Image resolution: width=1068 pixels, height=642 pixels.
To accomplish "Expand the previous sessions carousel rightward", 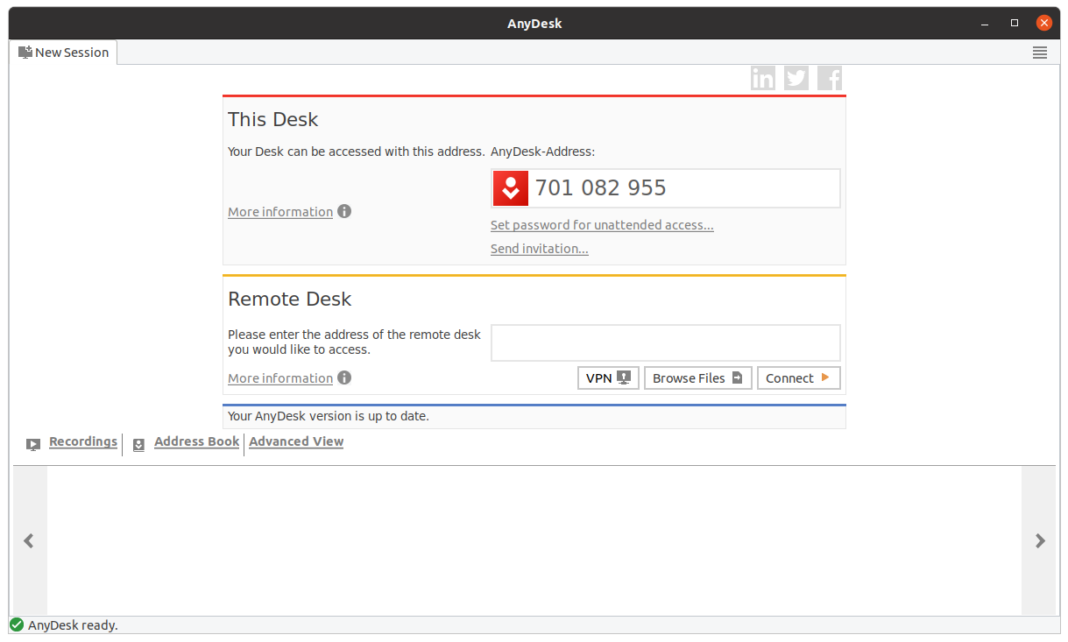I will (x=1040, y=541).
